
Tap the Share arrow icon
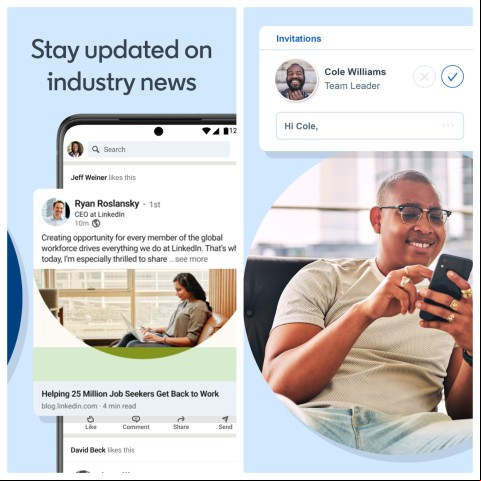181,419
